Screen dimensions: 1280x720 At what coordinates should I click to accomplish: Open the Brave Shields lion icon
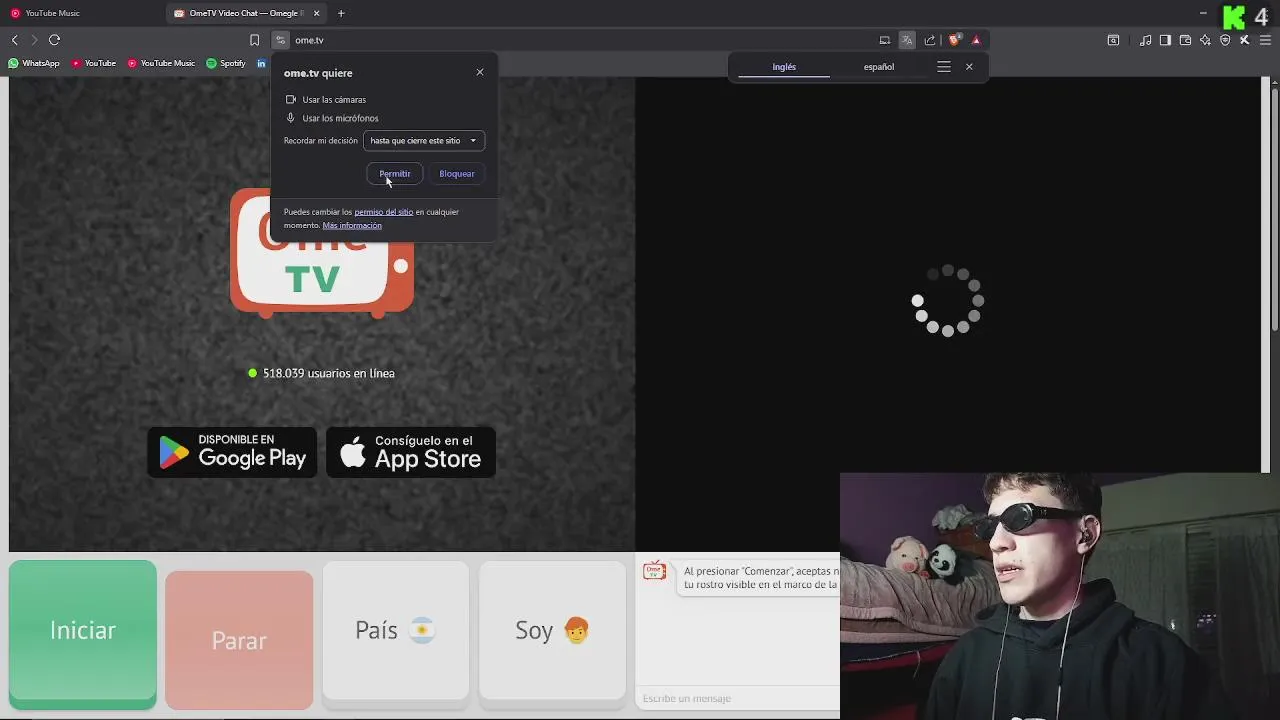click(955, 40)
